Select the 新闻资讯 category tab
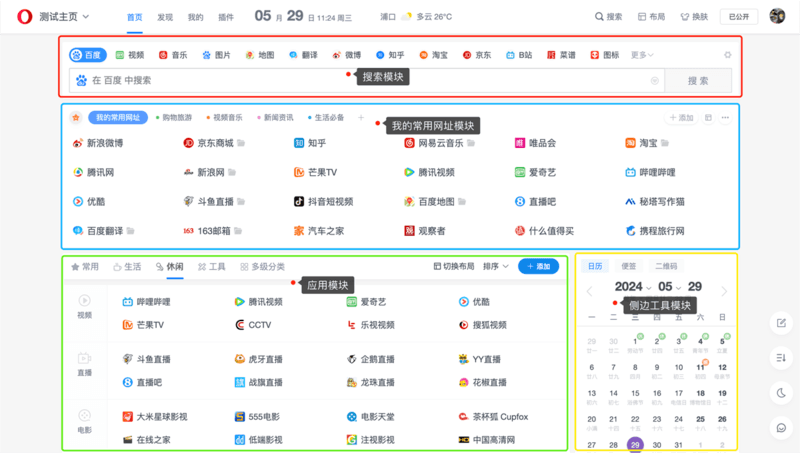 click(276, 118)
